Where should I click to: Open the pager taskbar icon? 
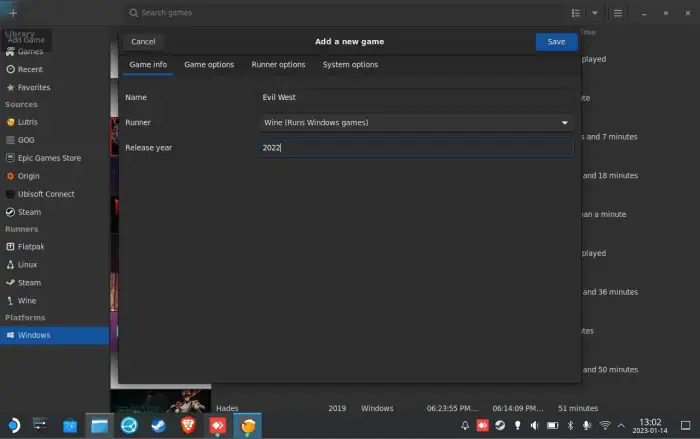40,425
